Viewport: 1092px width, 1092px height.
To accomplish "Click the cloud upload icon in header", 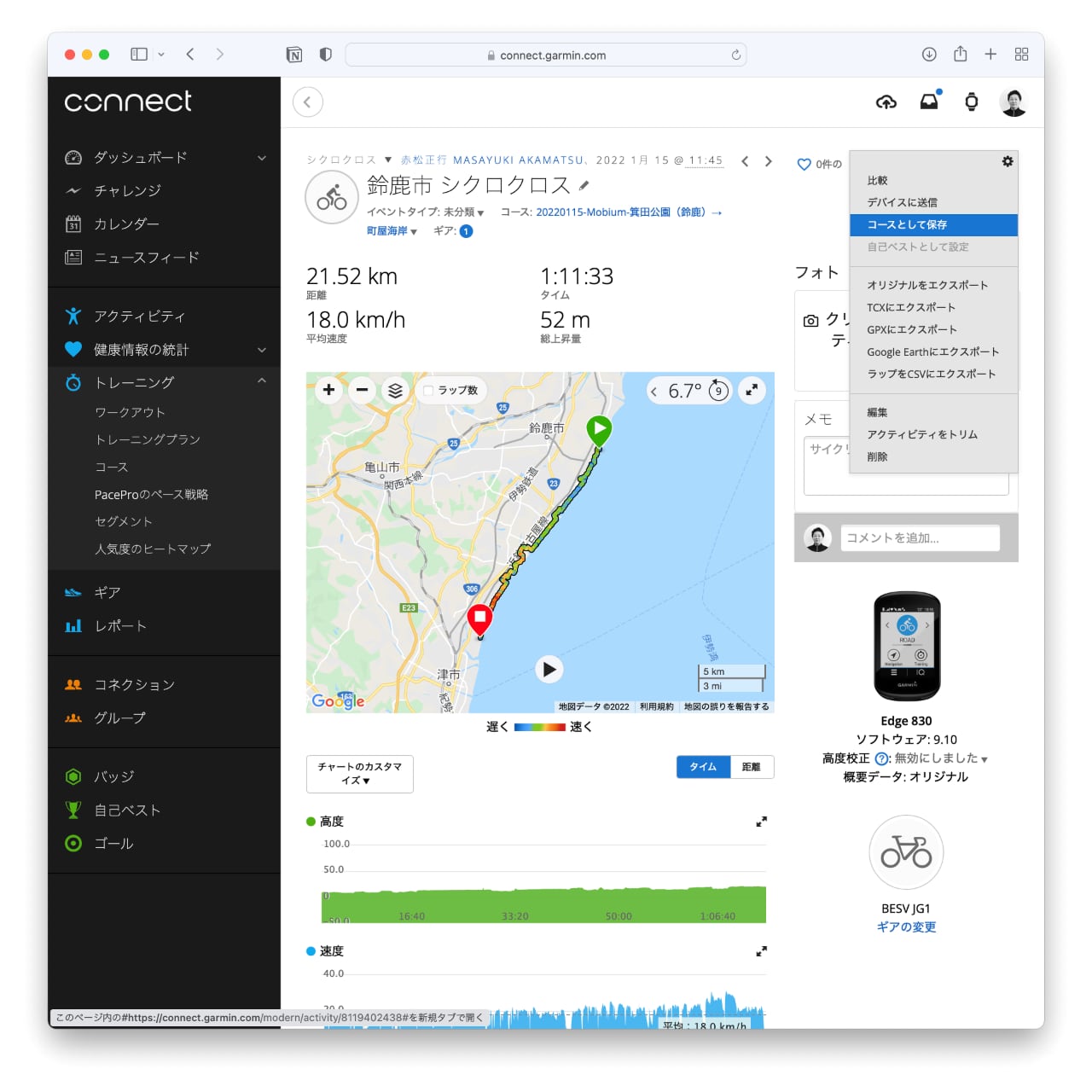I will pyautogui.click(x=886, y=102).
